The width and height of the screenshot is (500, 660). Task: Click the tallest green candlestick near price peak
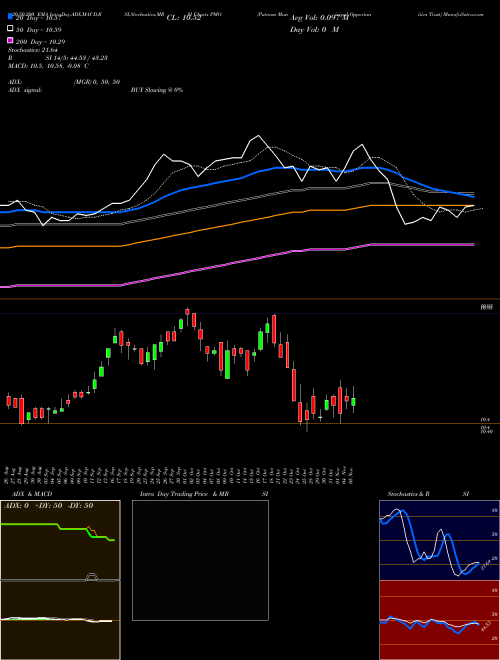(x=227, y=364)
